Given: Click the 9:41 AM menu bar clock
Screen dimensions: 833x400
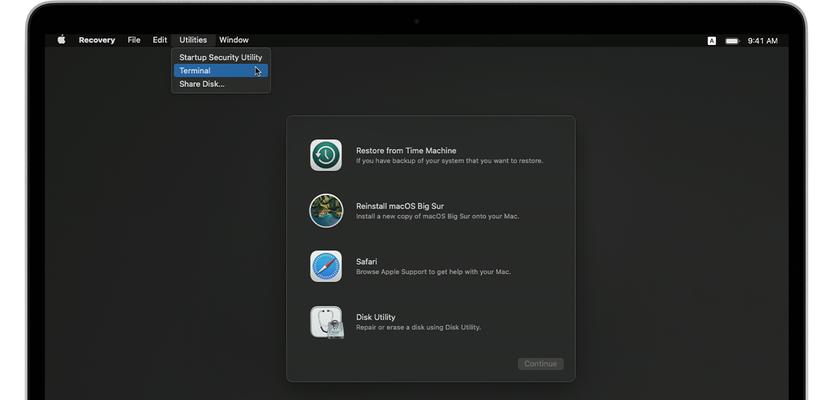Looking at the screenshot, I should coord(762,41).
